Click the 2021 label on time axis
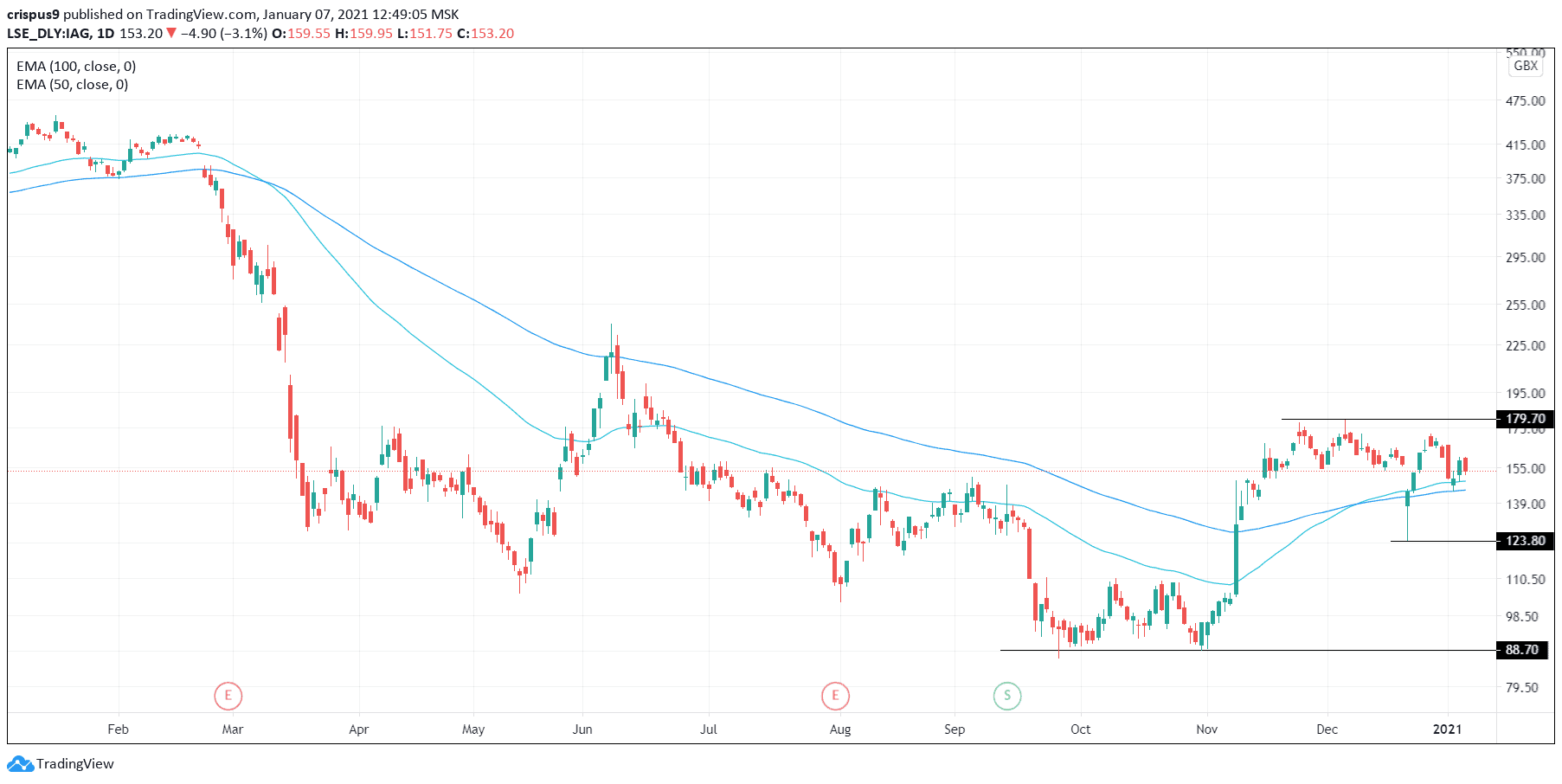1562x784 pixels. click(1447, 729)
